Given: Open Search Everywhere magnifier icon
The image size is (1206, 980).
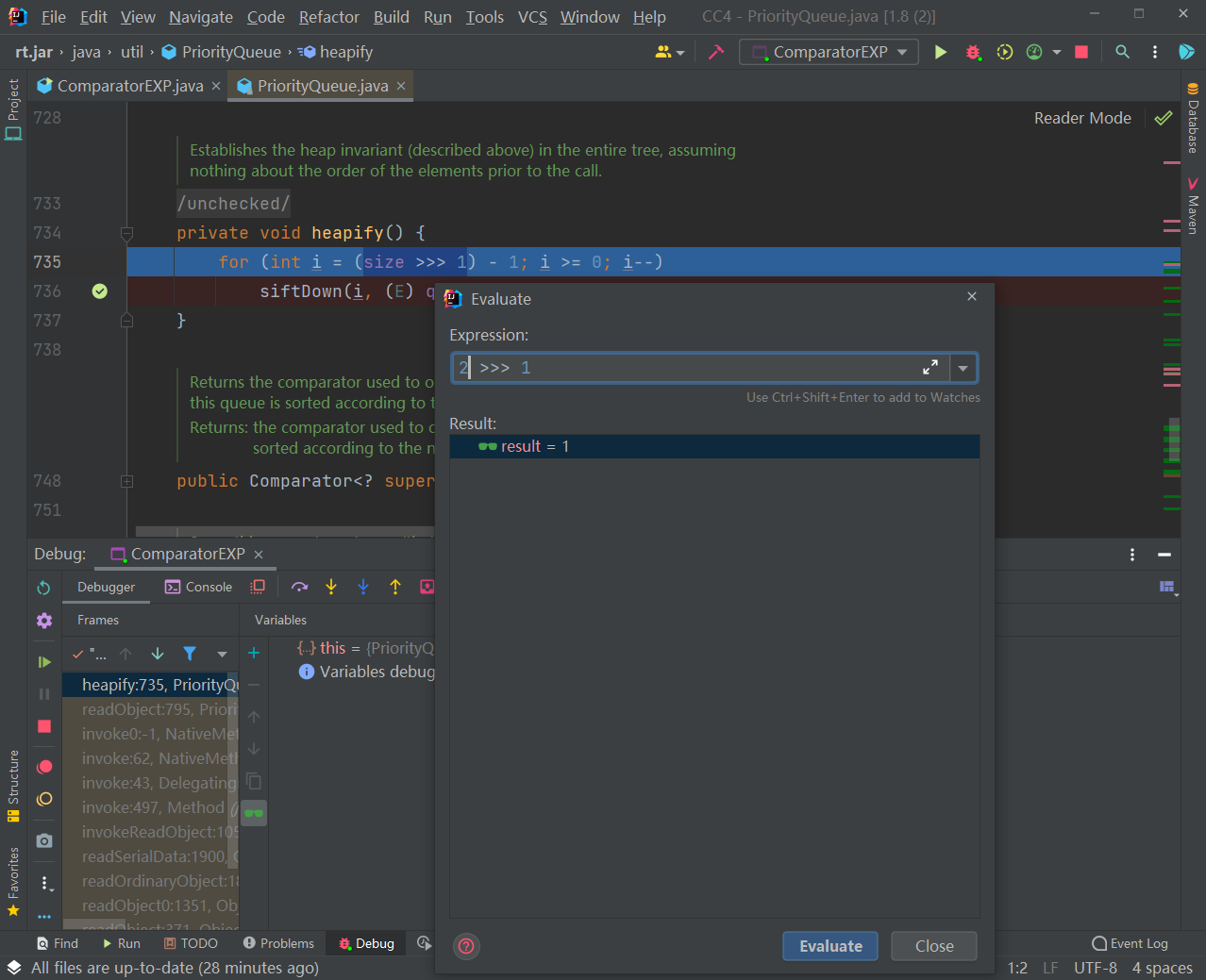Looking at the screenshot, I should [x=1122, y=52].
